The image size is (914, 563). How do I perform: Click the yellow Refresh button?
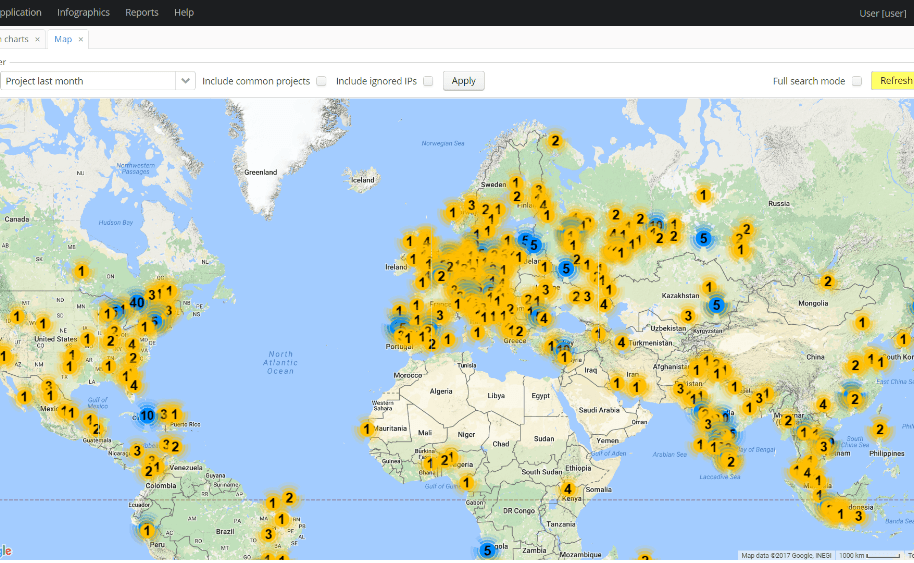(x=893, y=81)
